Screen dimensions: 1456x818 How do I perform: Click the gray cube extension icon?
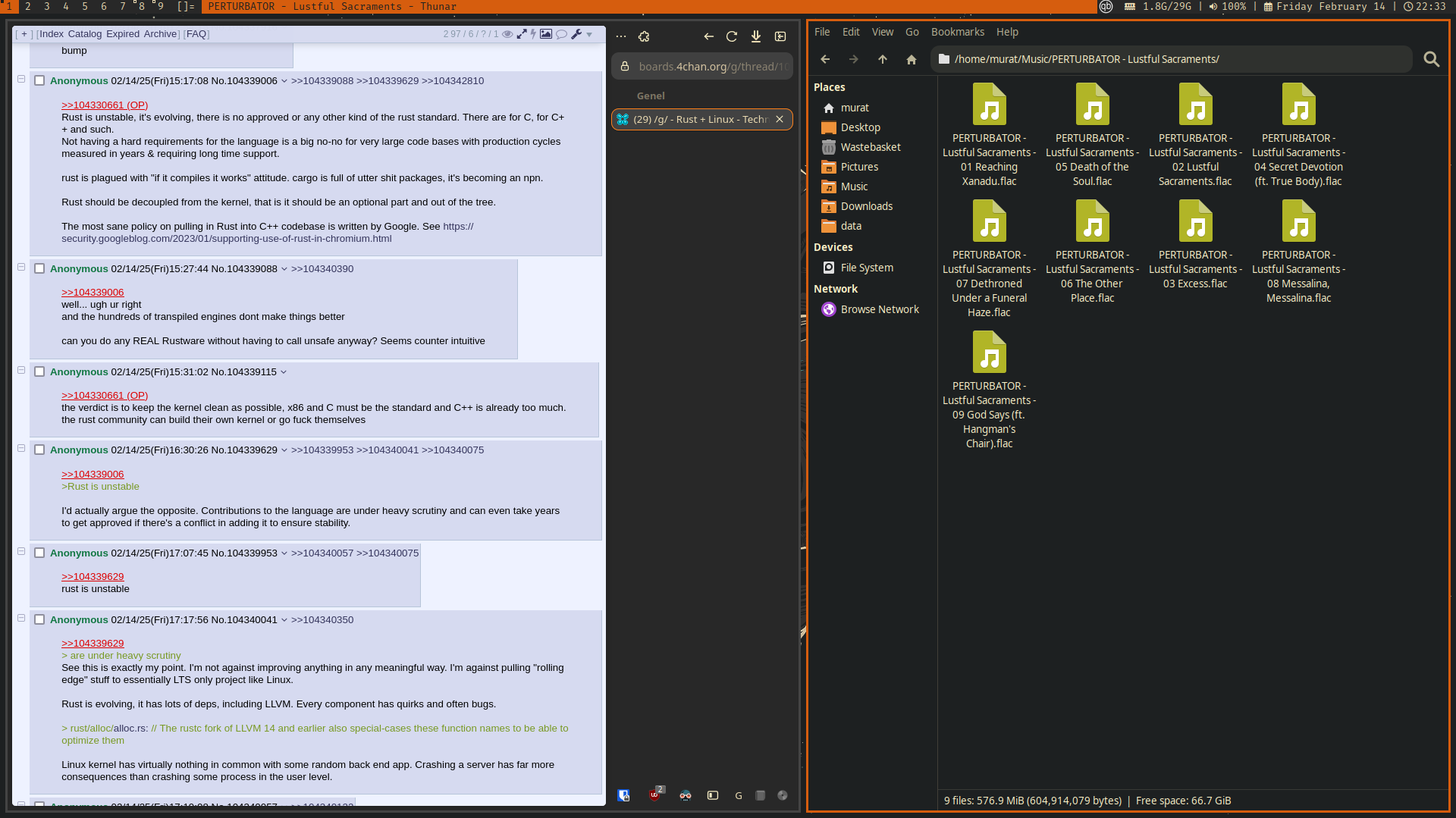(x=760, y=795)
